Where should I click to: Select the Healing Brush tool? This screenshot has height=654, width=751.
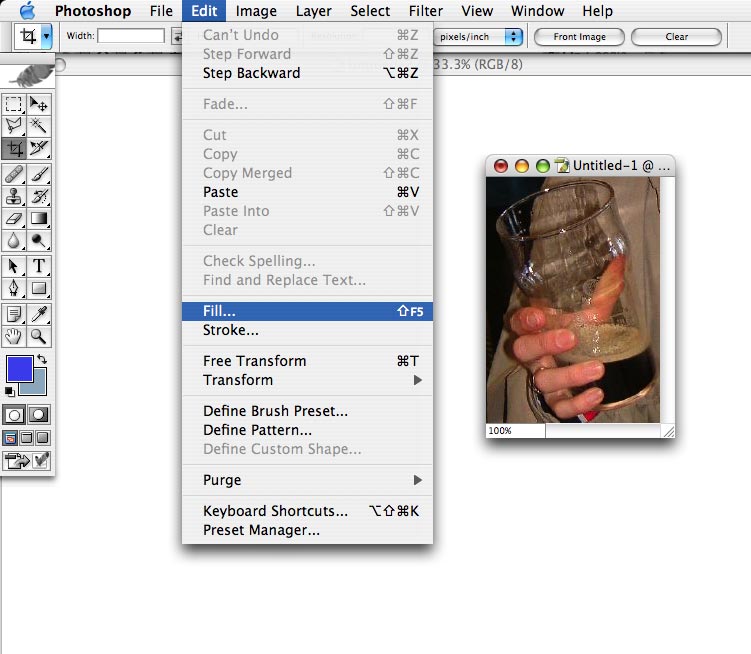click(13, 174)
